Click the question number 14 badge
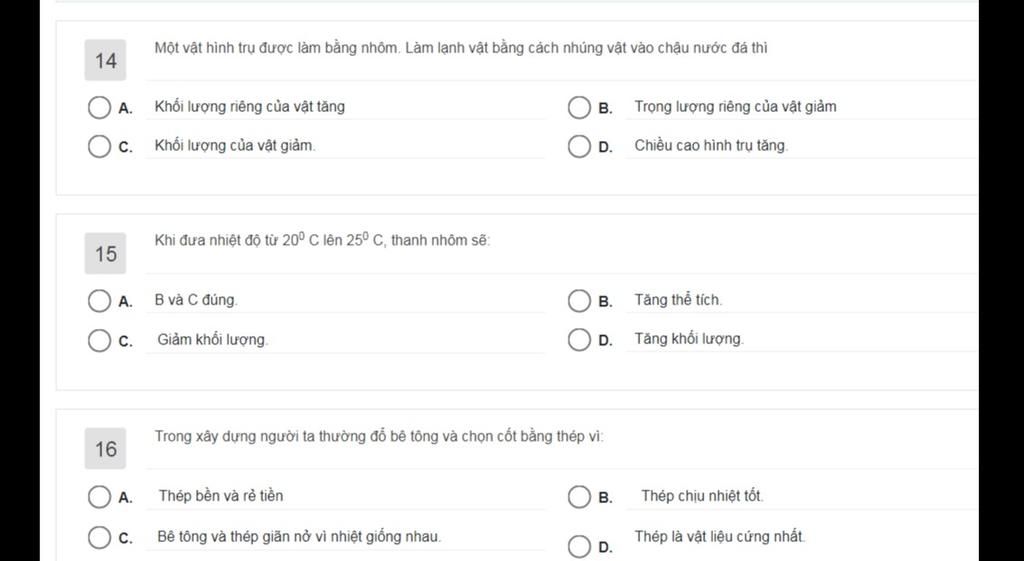The height and width of the screenshot is (561, 1024). click(105, 60)
